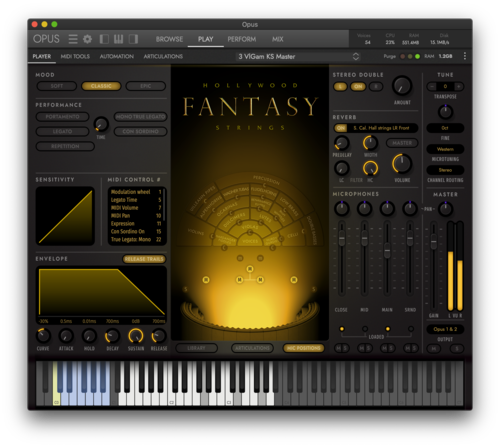This screenshot has height=447, width=500.
Task: Open the reverb preset S. Cal. Hall dropdown
Action: 382,128
